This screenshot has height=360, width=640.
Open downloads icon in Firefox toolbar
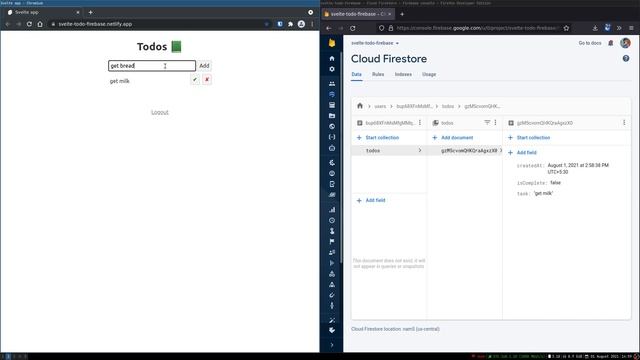point(595,28)
